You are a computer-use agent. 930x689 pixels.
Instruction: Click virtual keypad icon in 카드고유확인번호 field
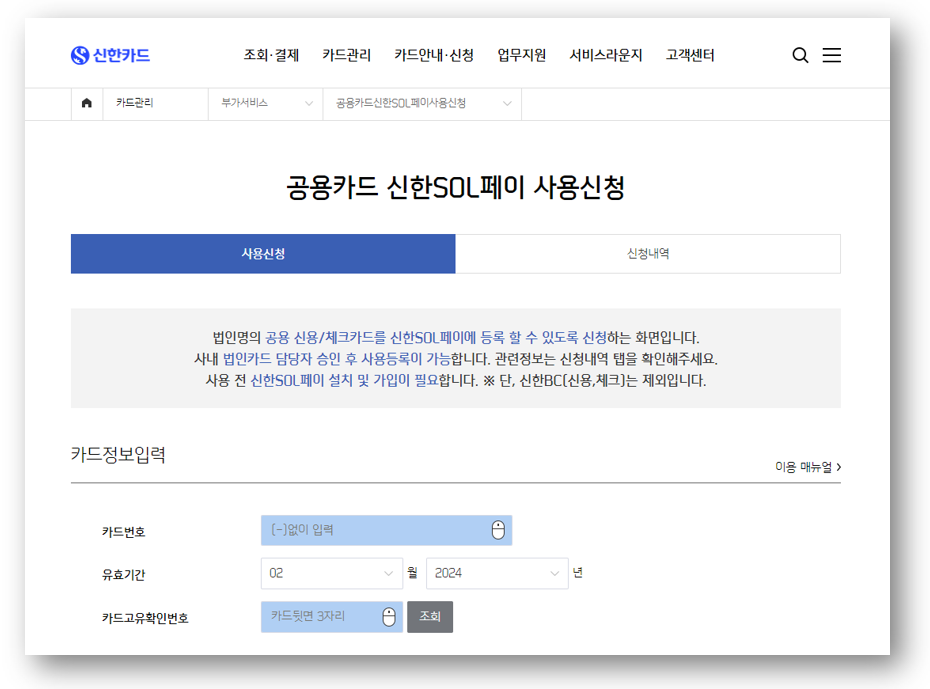pos(389,617)
